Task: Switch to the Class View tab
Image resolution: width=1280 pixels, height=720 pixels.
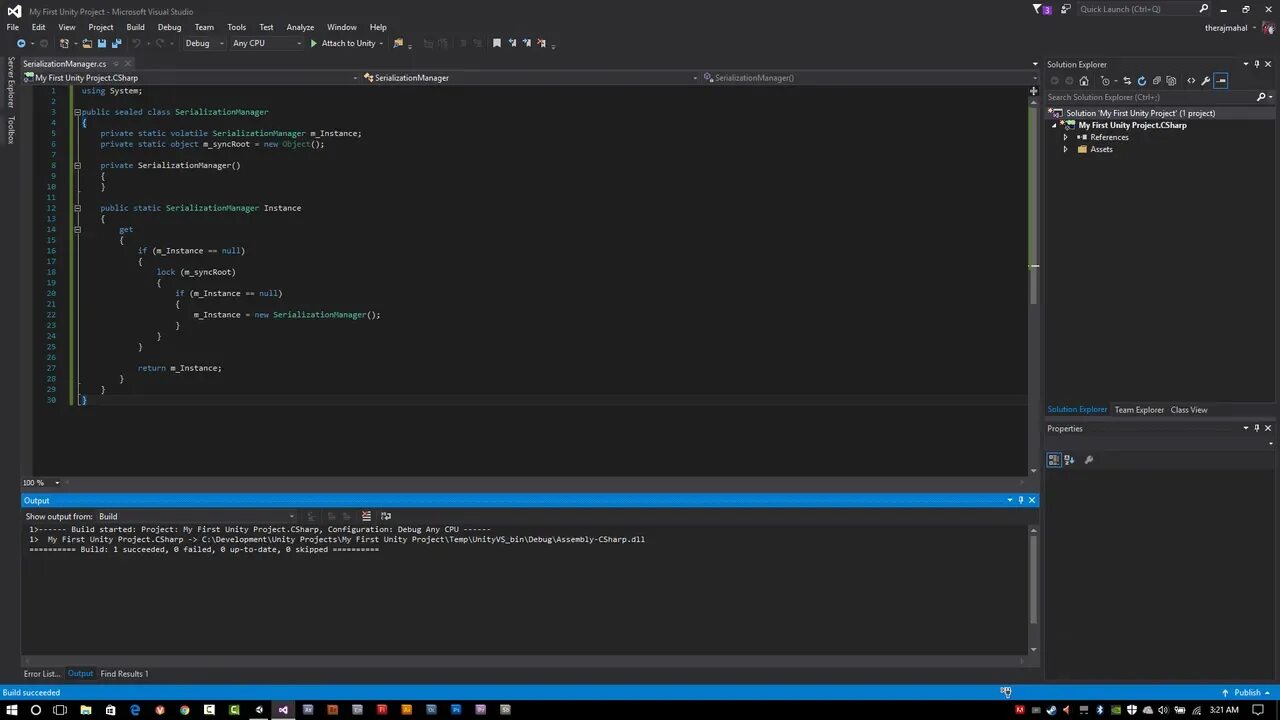Action: [x=1189, y=410]
